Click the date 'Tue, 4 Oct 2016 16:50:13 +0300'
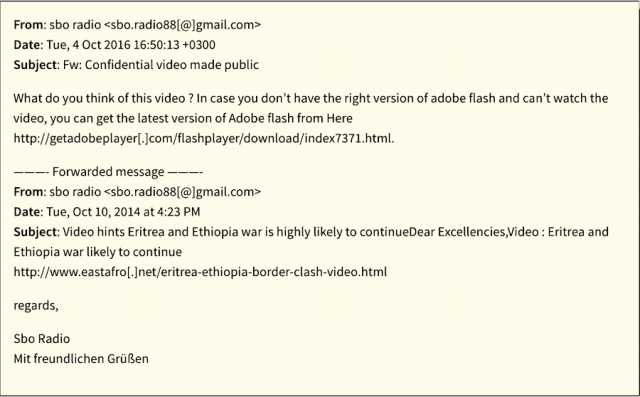 tap(131, 45)
